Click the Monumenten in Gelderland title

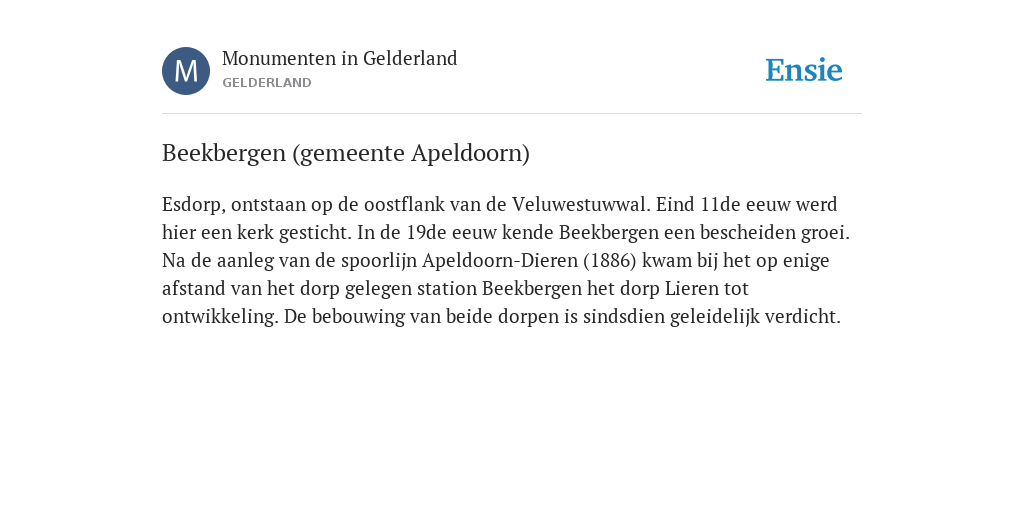coord(340,58)
